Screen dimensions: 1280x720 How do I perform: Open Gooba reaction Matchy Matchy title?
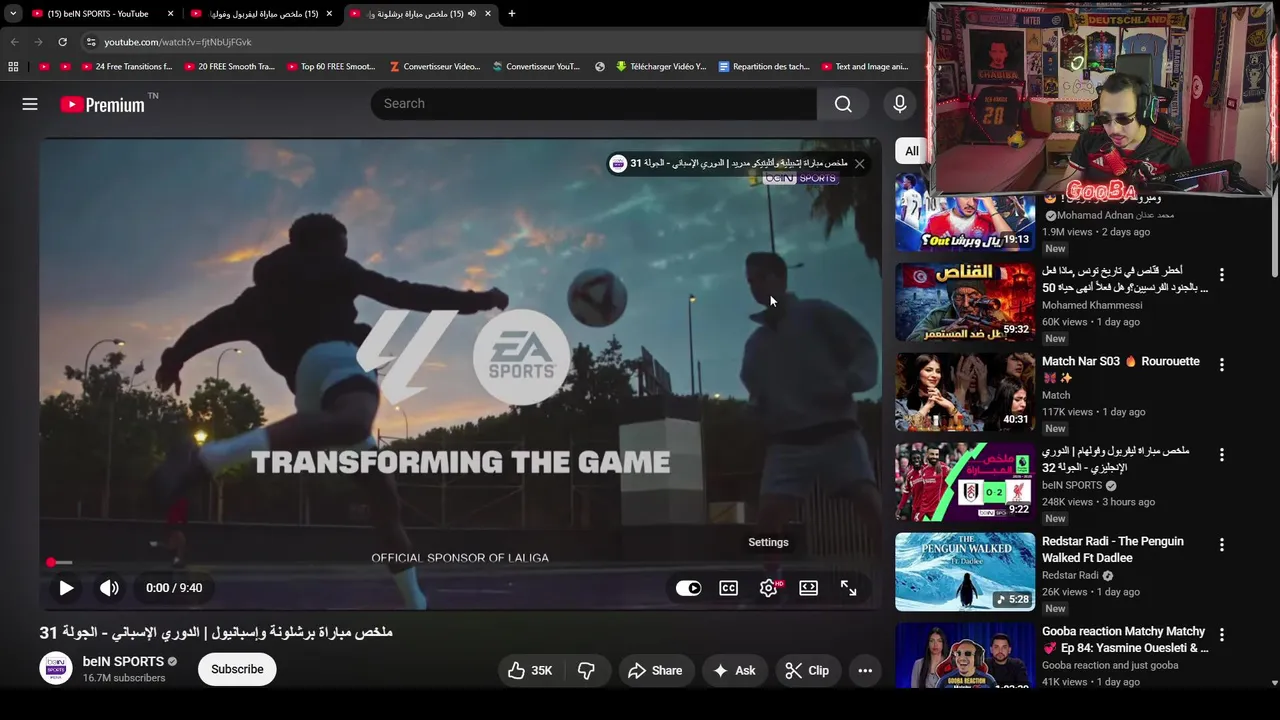click(1125, 640)
